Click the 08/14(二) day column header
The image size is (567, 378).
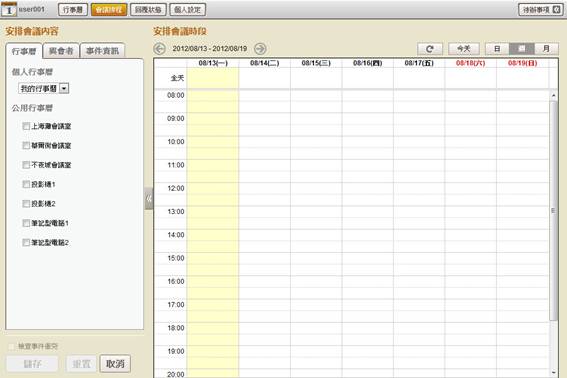(265, 63)
